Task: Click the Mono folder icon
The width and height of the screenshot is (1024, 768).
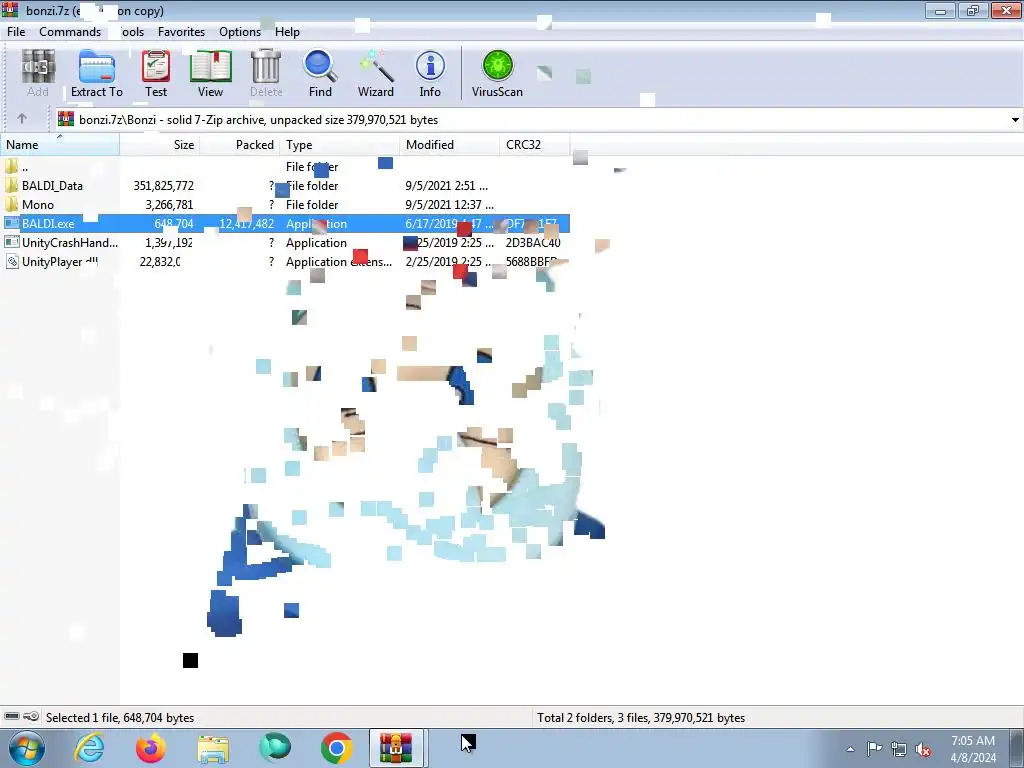Action: tap(11, 204)
